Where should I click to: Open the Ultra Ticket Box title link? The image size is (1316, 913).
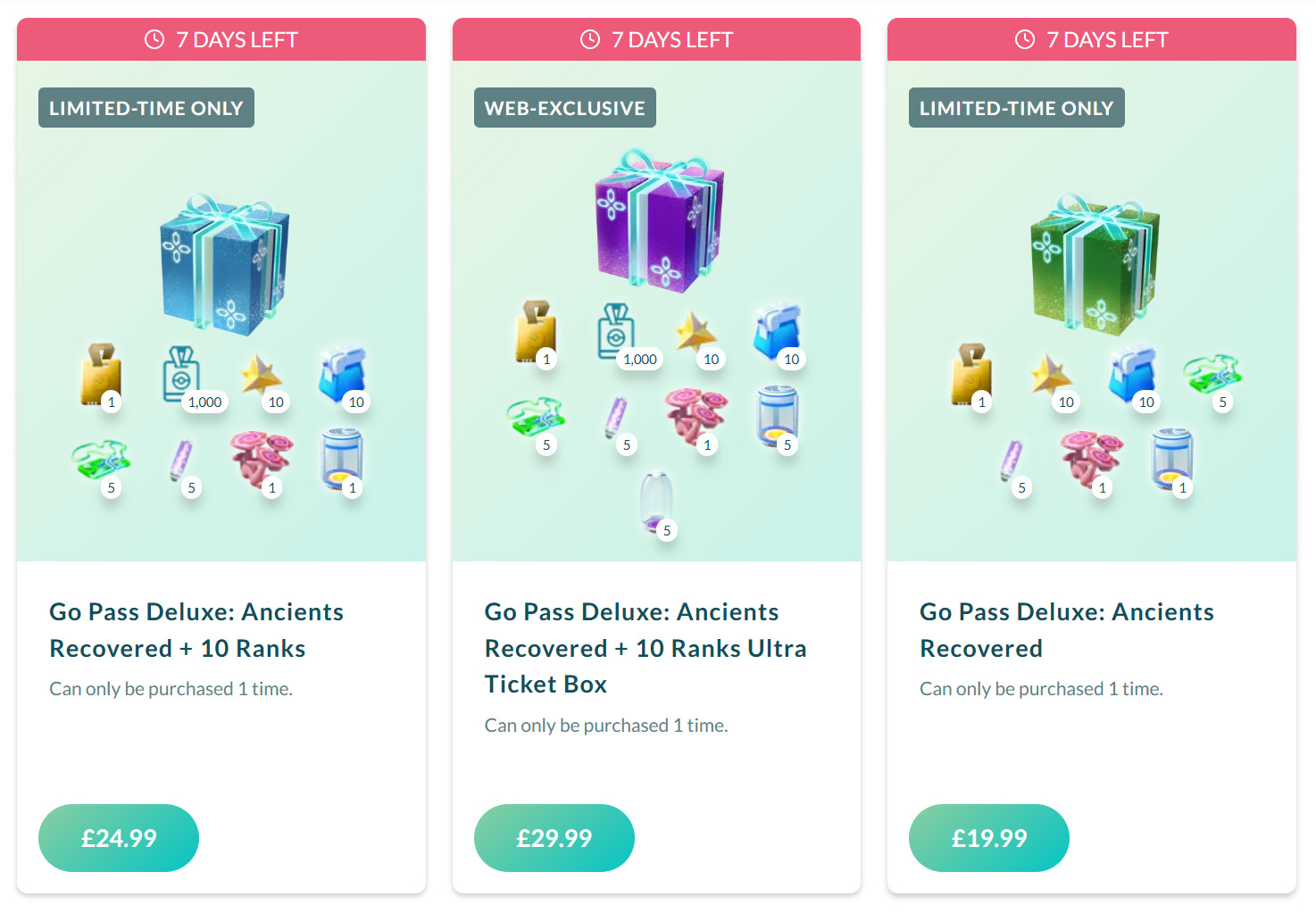click(x=645, y=648)
